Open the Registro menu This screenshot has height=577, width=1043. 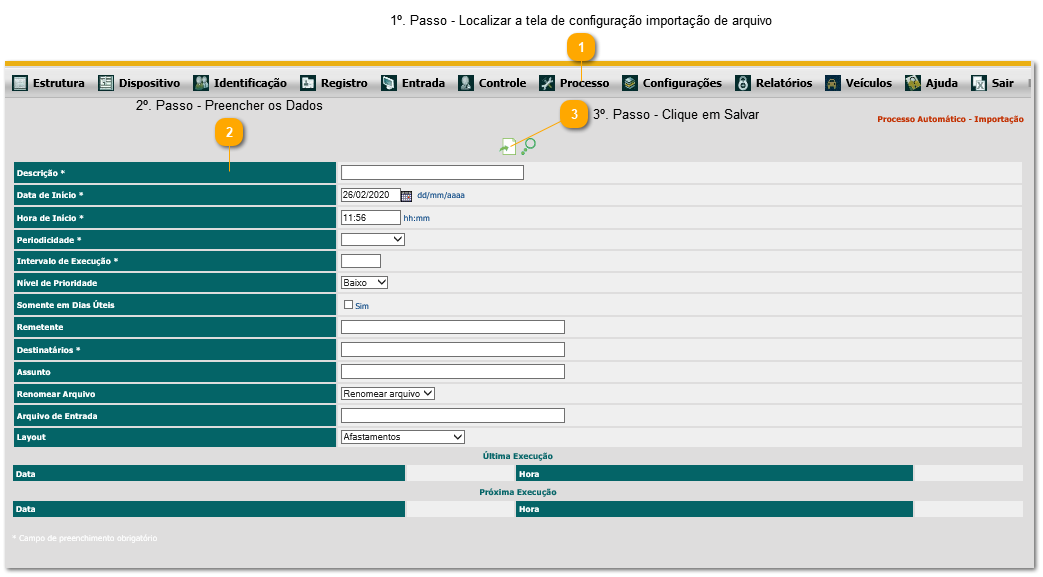point(344,83)
